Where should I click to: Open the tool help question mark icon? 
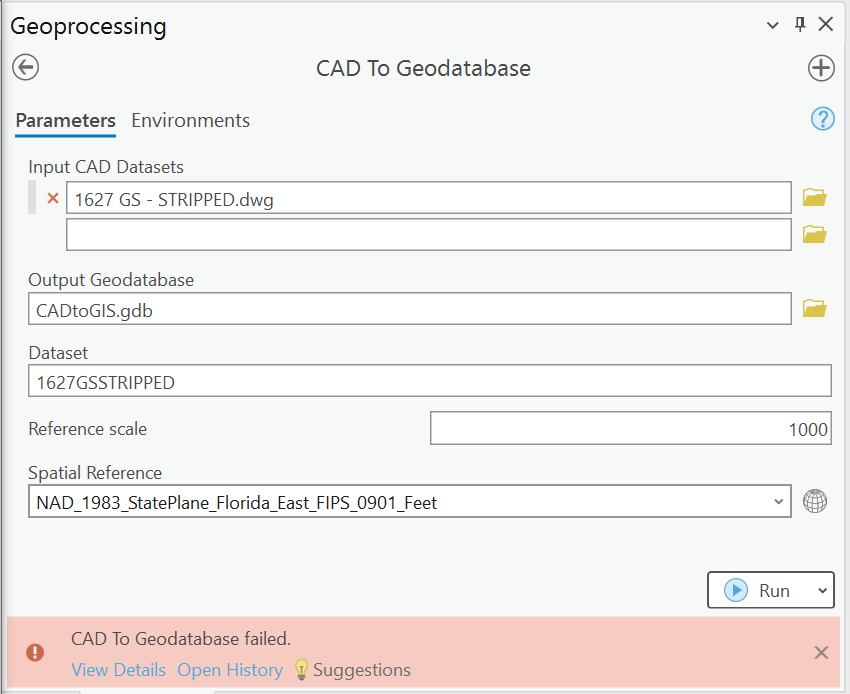click(x=822, y=119)
